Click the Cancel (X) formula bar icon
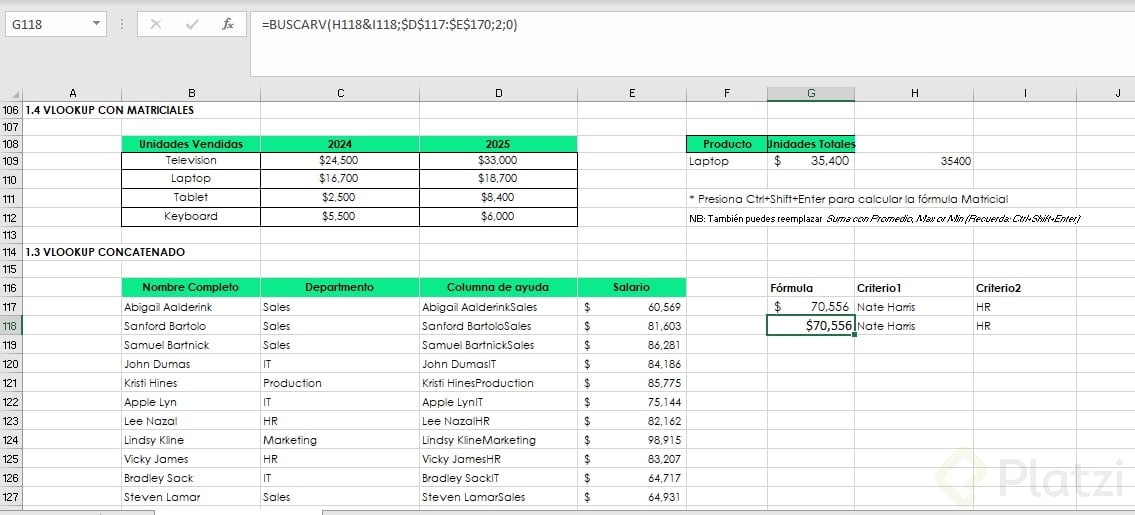The width and height of the screenshot is (1135, 515). (x=155, y=25)
